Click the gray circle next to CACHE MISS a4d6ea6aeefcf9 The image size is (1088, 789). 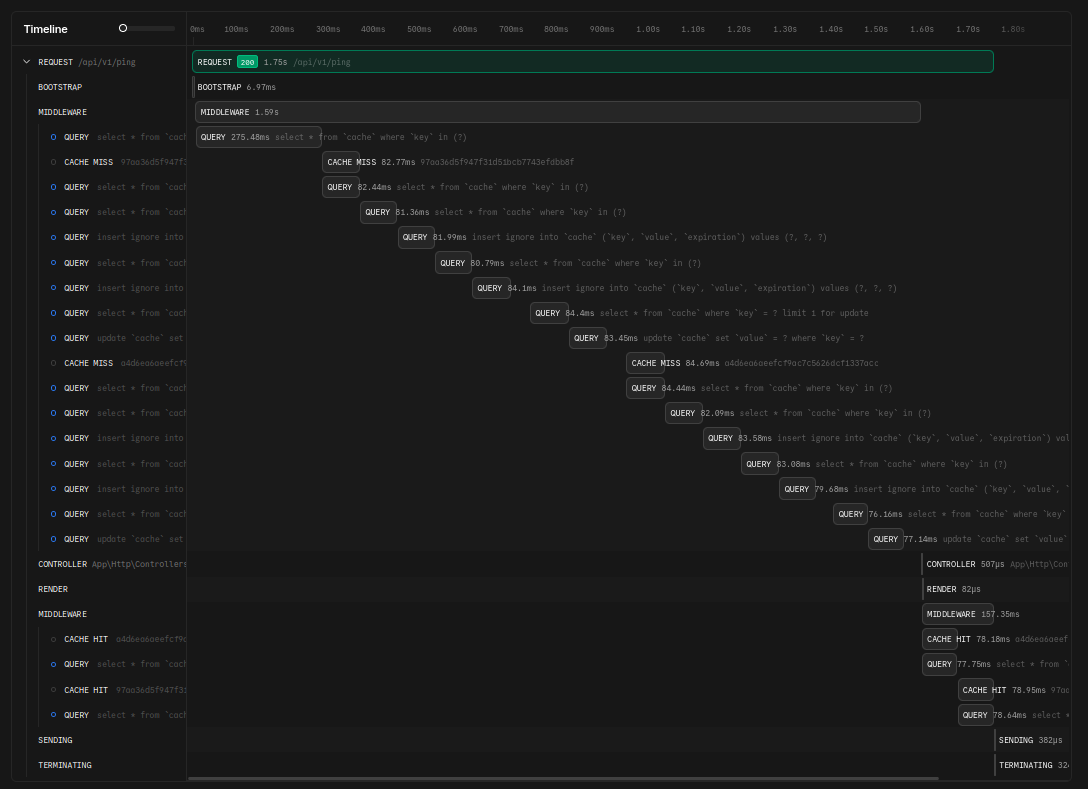click(x=54, y=363)
